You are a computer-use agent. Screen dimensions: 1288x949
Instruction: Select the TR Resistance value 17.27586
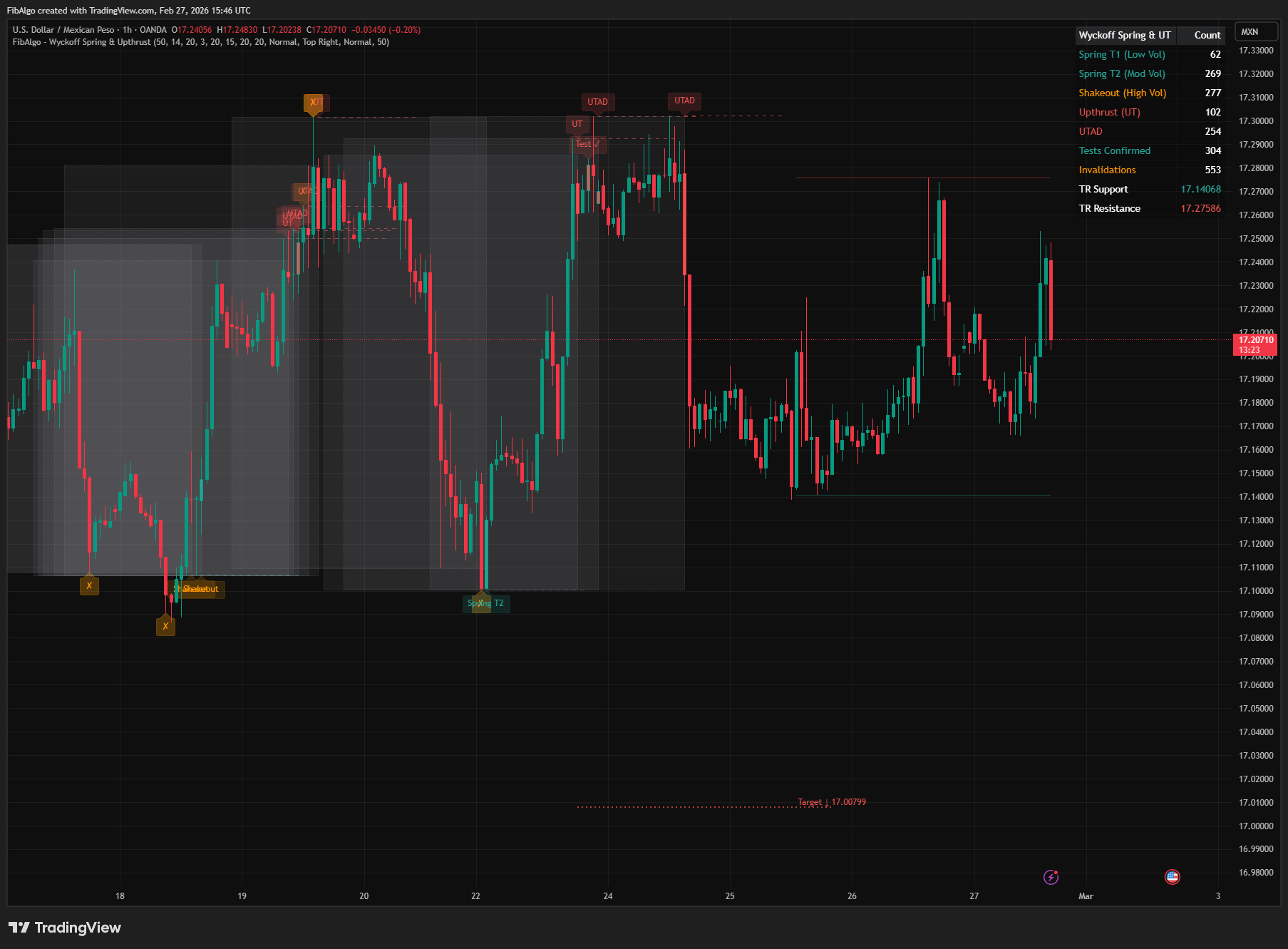(1200, 208)
